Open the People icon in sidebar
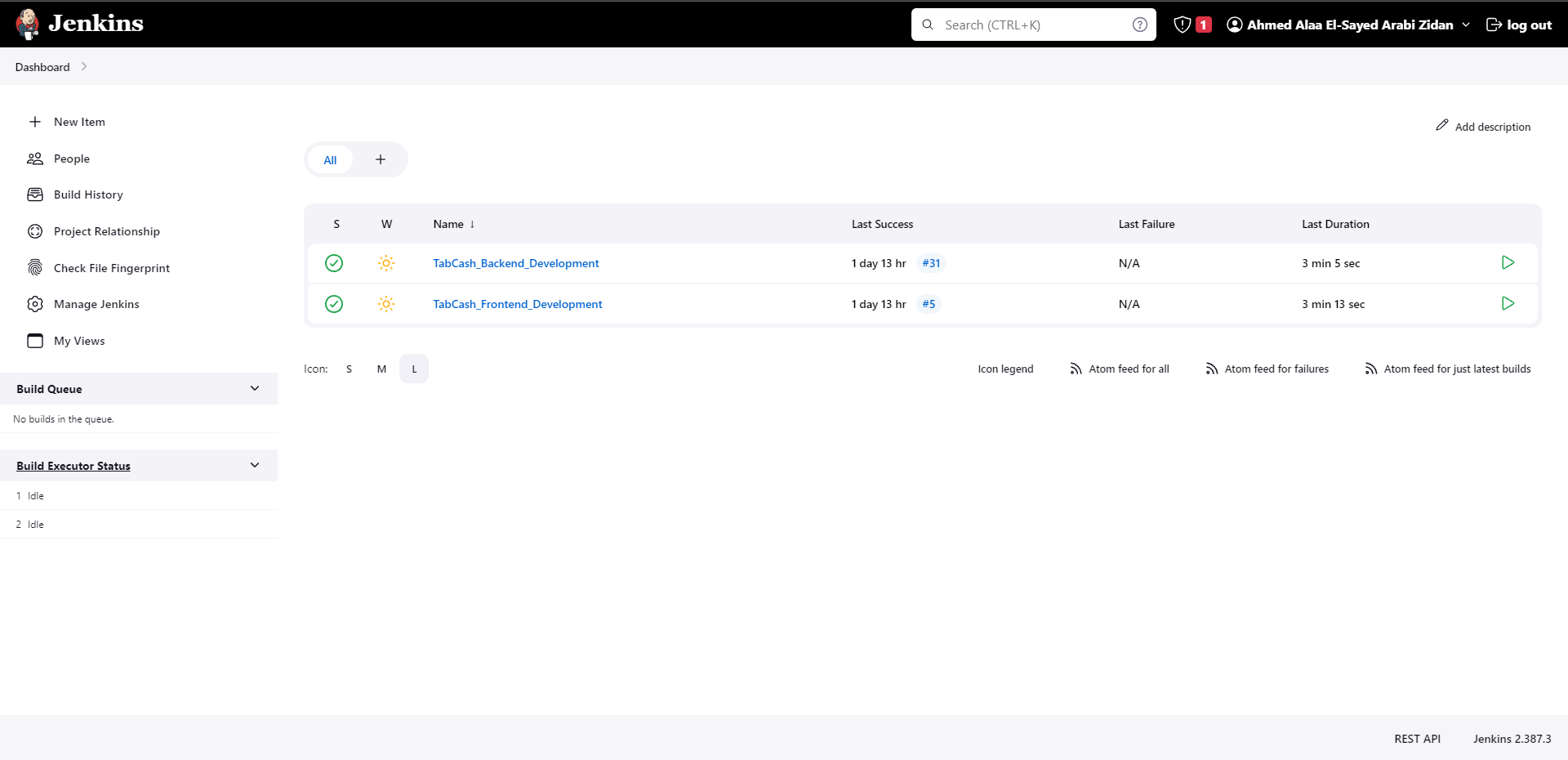This screenshot has width=1568, height=760. click(x=35, y=159)
